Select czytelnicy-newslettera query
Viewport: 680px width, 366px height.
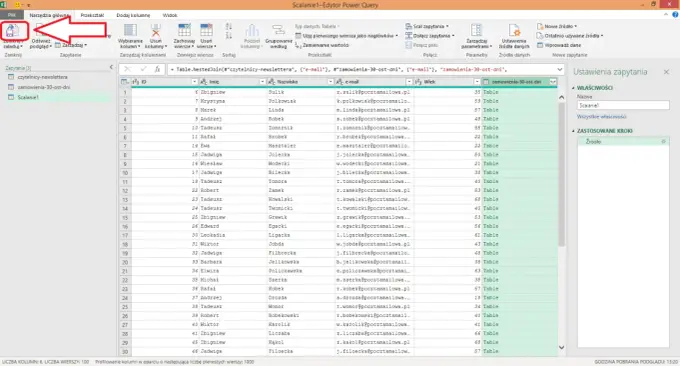(x=42, y=77)
